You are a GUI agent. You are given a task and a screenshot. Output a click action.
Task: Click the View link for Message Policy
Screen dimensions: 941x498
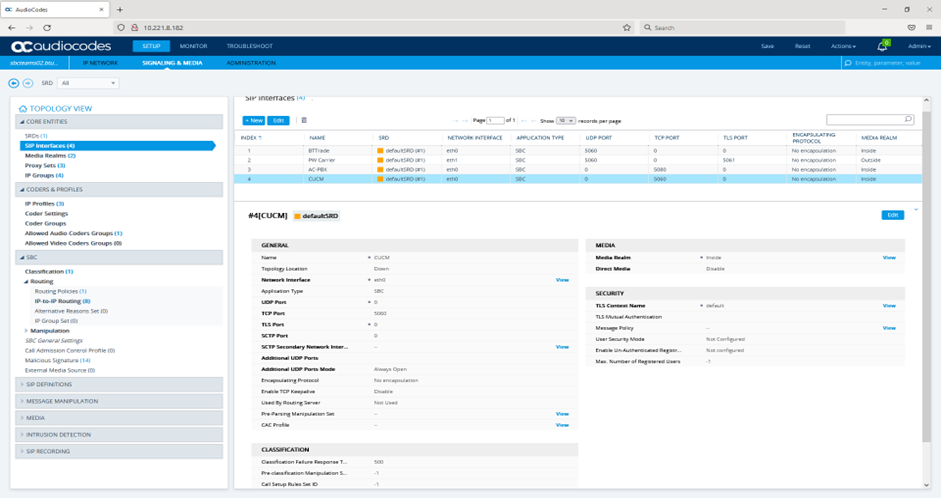[x=889, y=328]
